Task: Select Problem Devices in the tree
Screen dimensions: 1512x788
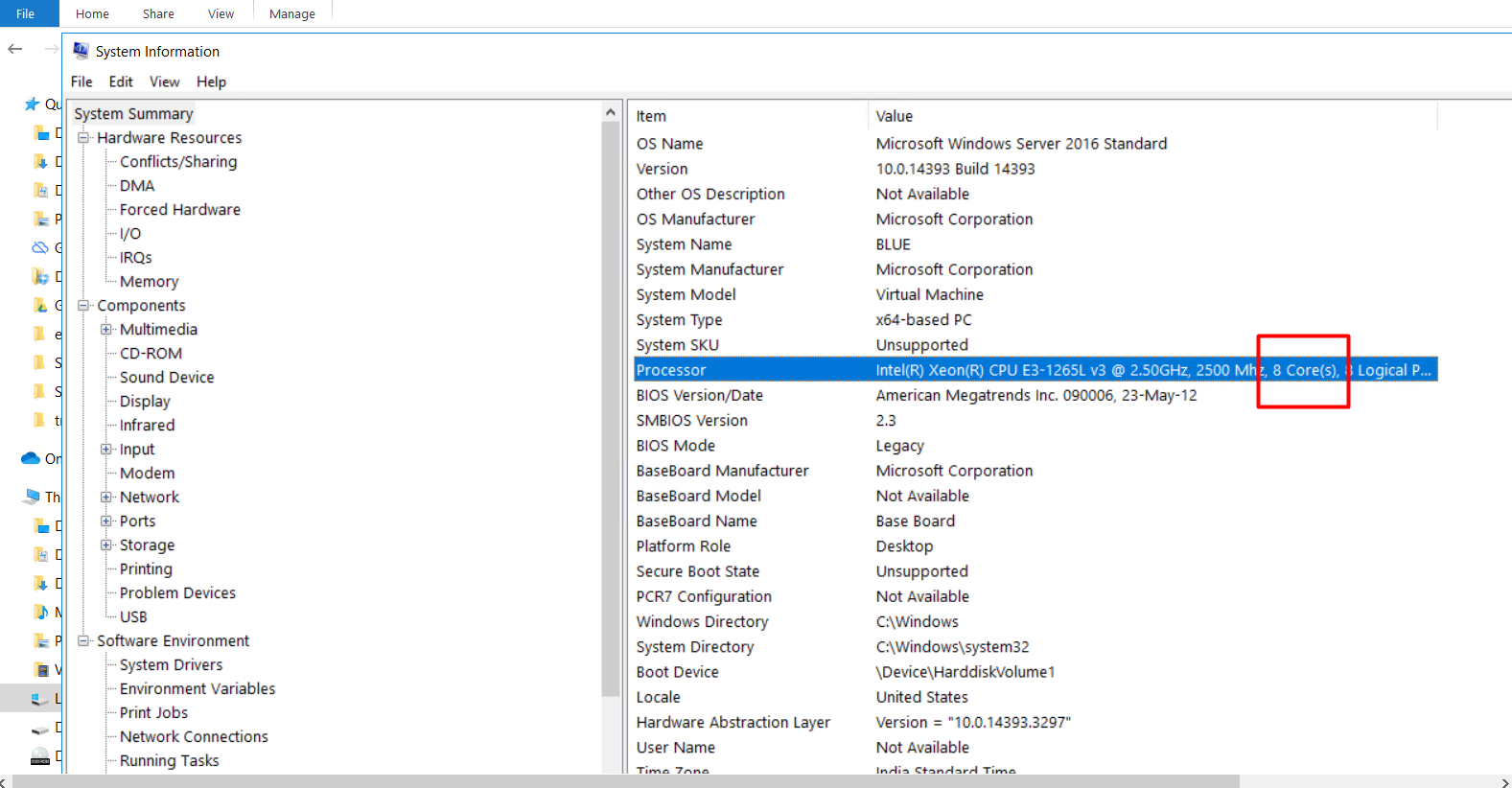Action: pos(177,593)
